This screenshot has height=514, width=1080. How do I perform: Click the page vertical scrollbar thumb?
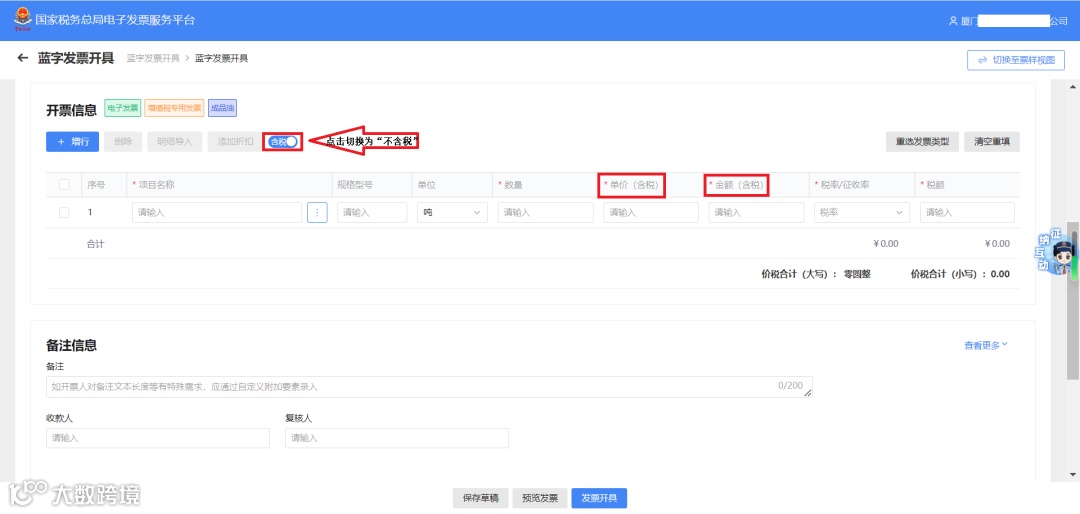[1072, 300]
